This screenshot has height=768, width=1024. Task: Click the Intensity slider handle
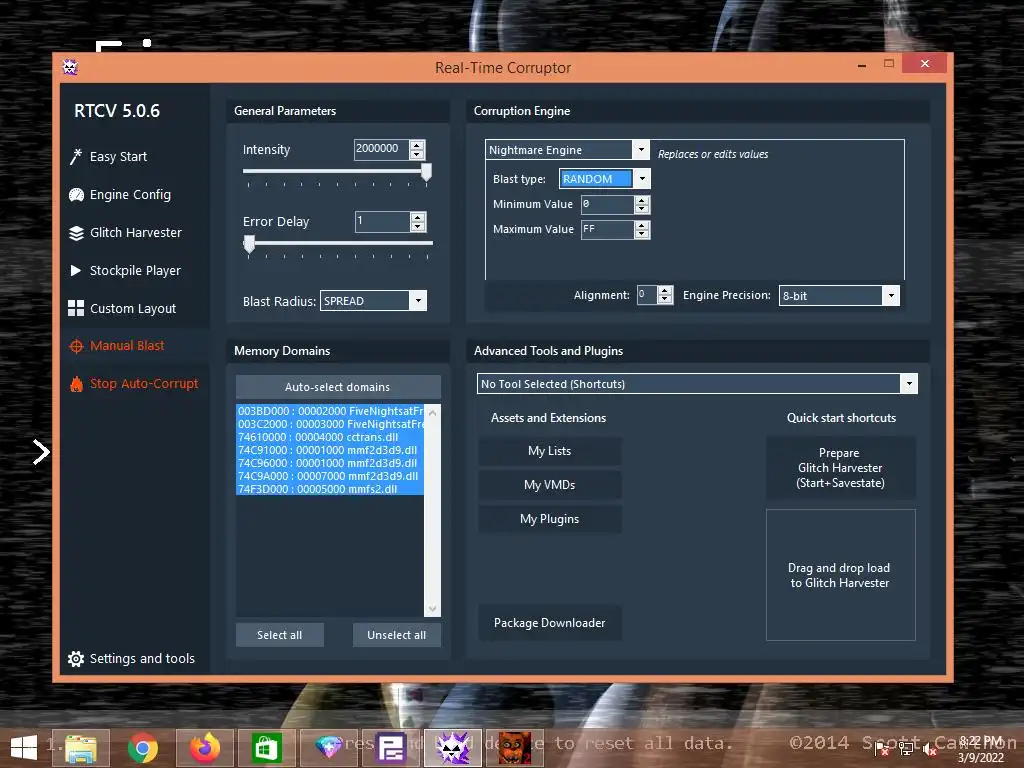(426, 172)
